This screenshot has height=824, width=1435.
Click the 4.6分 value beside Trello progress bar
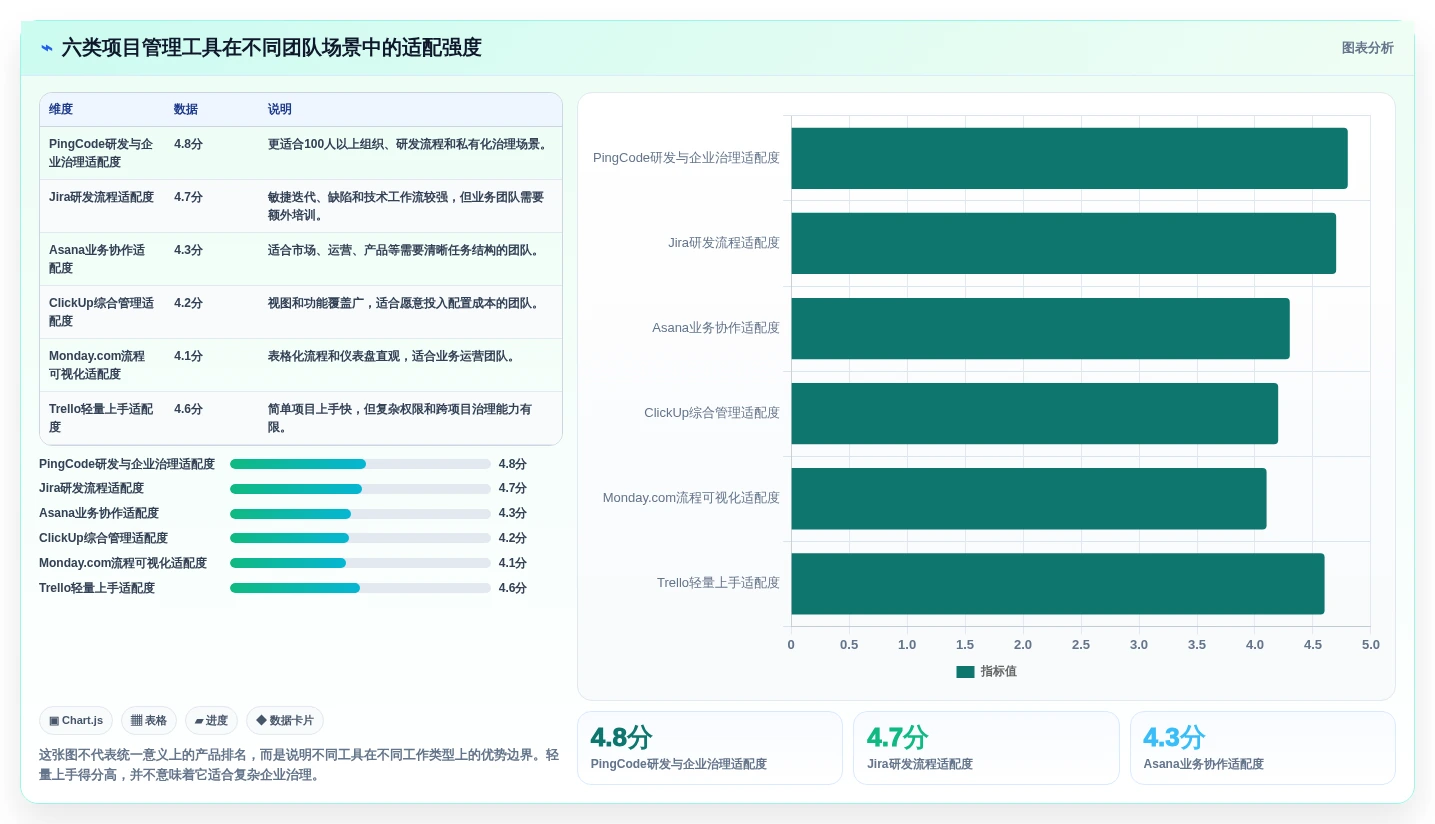pos(513,588)
